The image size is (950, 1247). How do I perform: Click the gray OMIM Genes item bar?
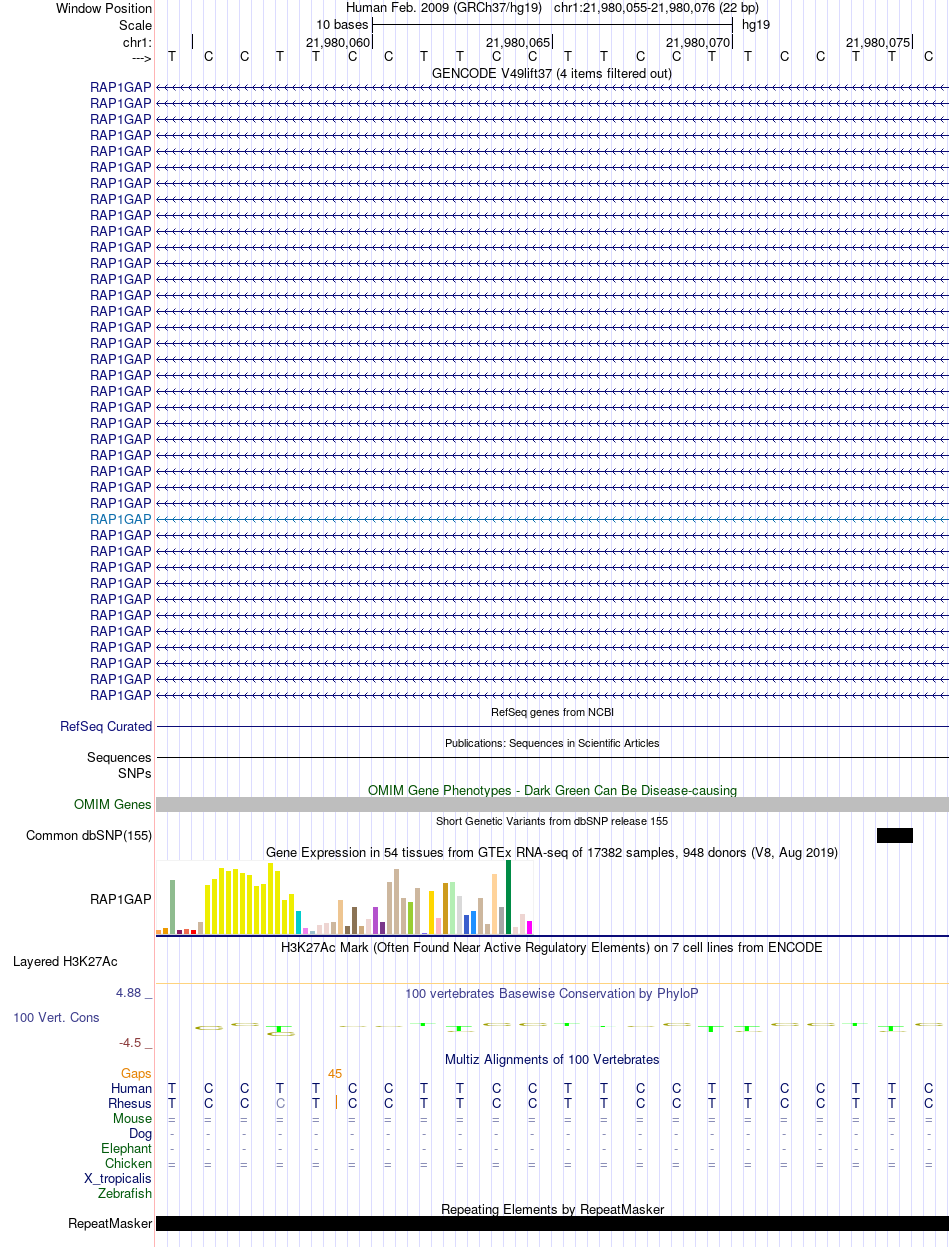coord(552,805)
